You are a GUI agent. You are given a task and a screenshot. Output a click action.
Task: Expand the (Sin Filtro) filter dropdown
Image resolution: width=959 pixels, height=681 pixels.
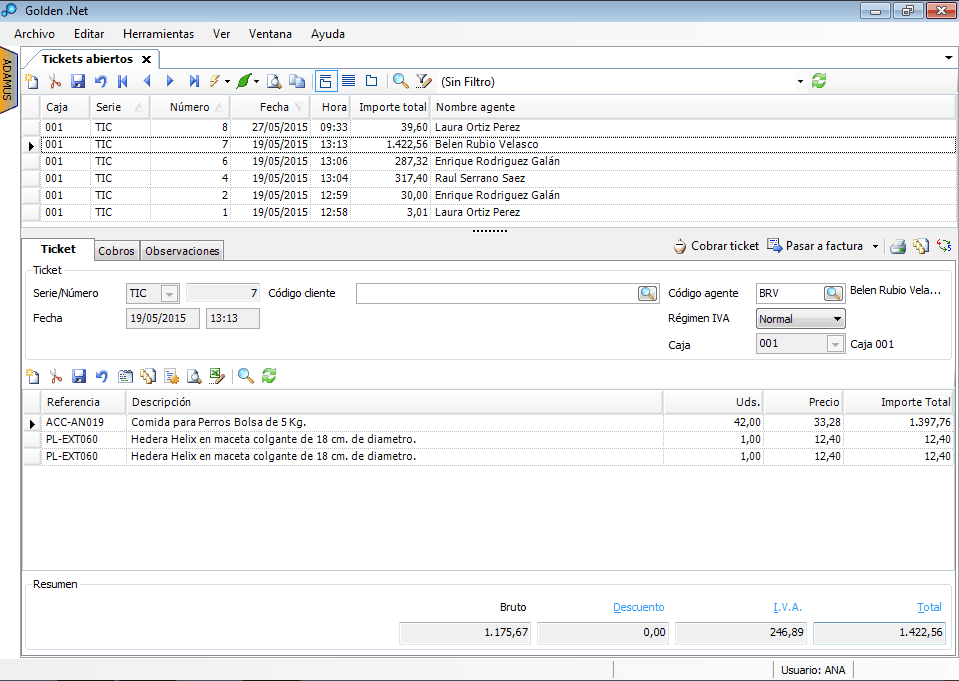click(800, 82)
